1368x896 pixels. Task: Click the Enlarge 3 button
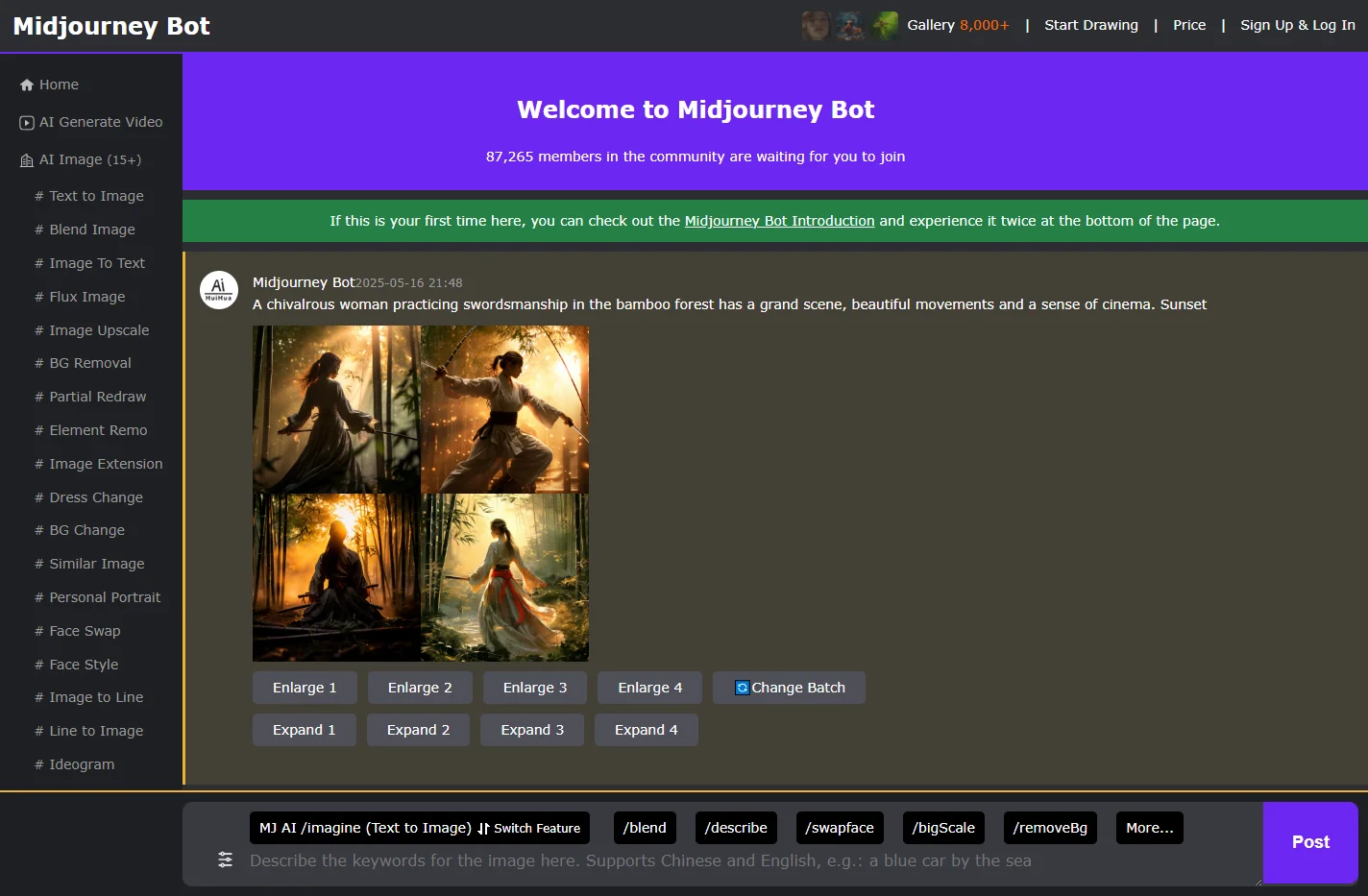[x=535, y=688]
